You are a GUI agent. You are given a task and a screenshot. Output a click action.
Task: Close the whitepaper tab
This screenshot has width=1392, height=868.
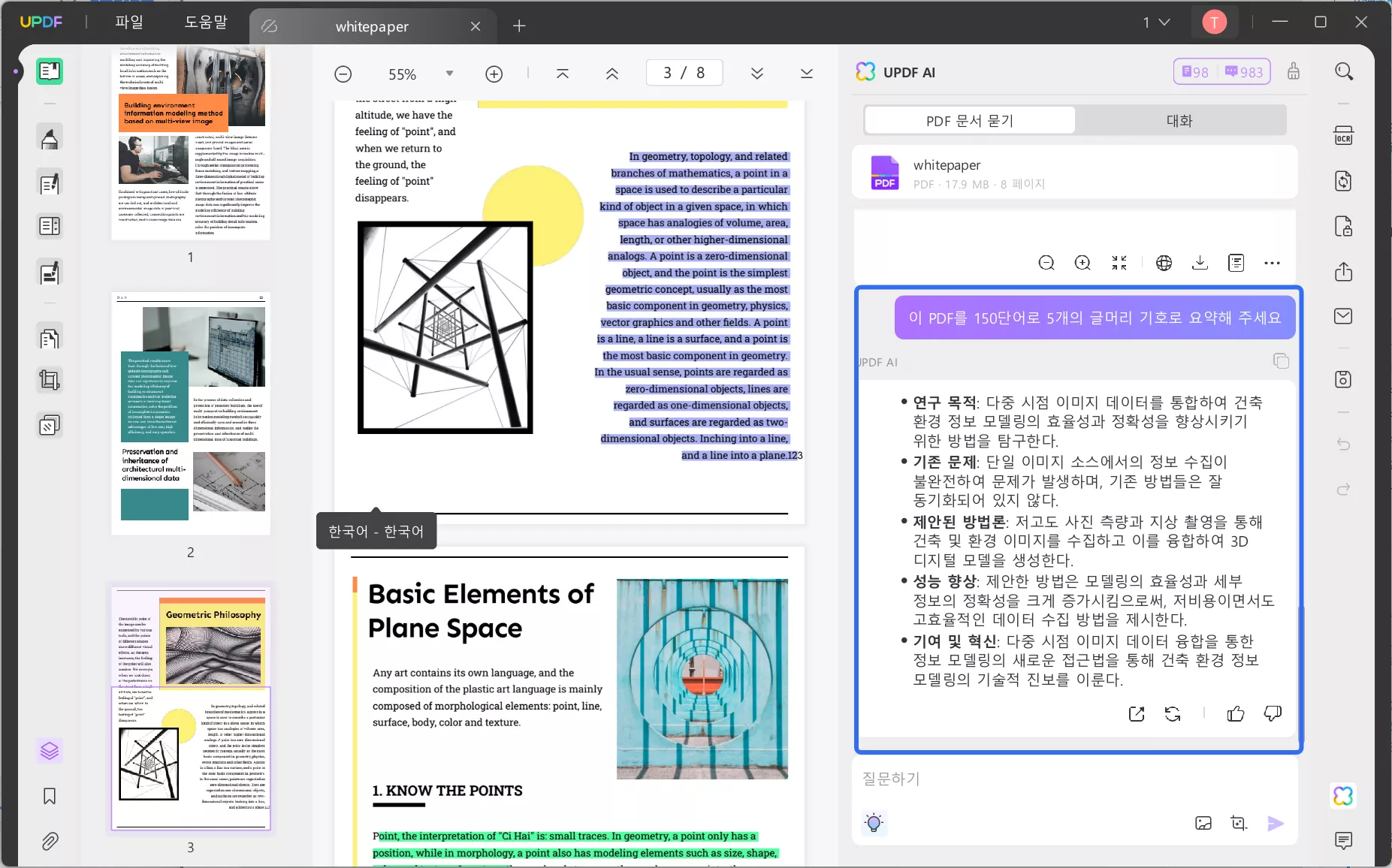coord(476,26)
